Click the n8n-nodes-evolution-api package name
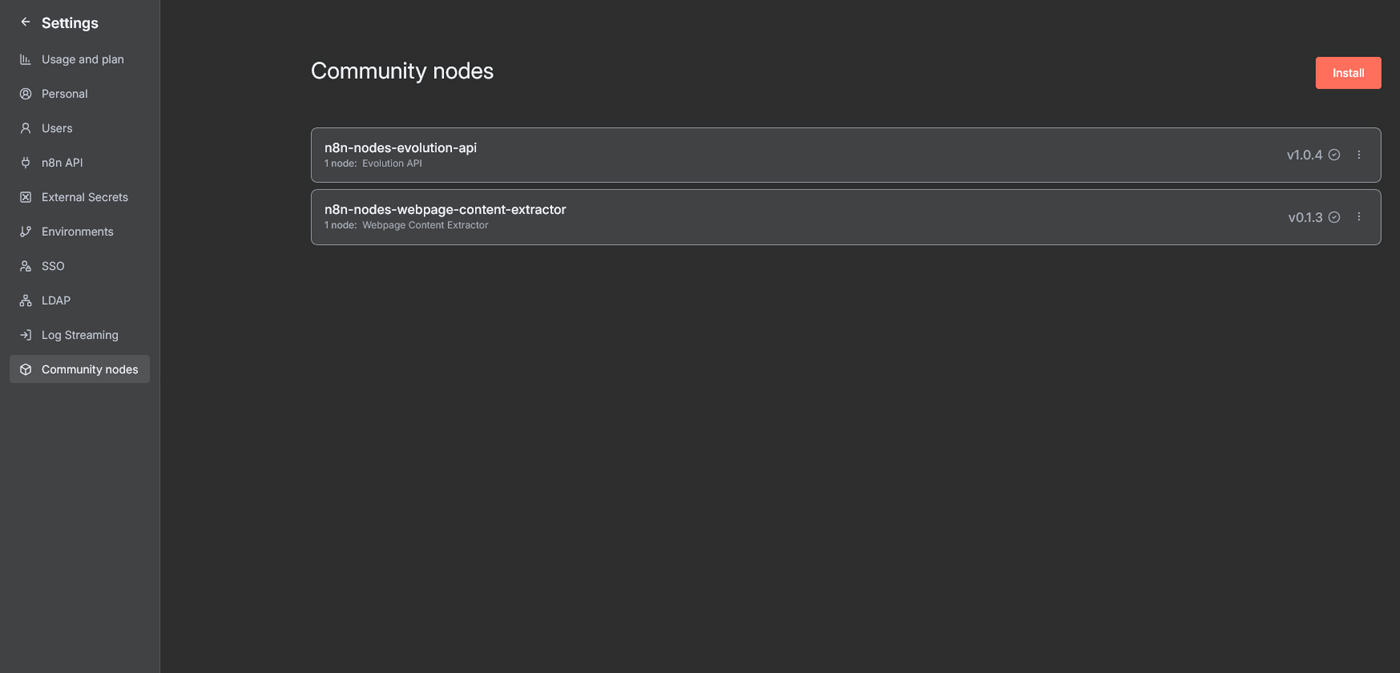 [x=400, y=147]
